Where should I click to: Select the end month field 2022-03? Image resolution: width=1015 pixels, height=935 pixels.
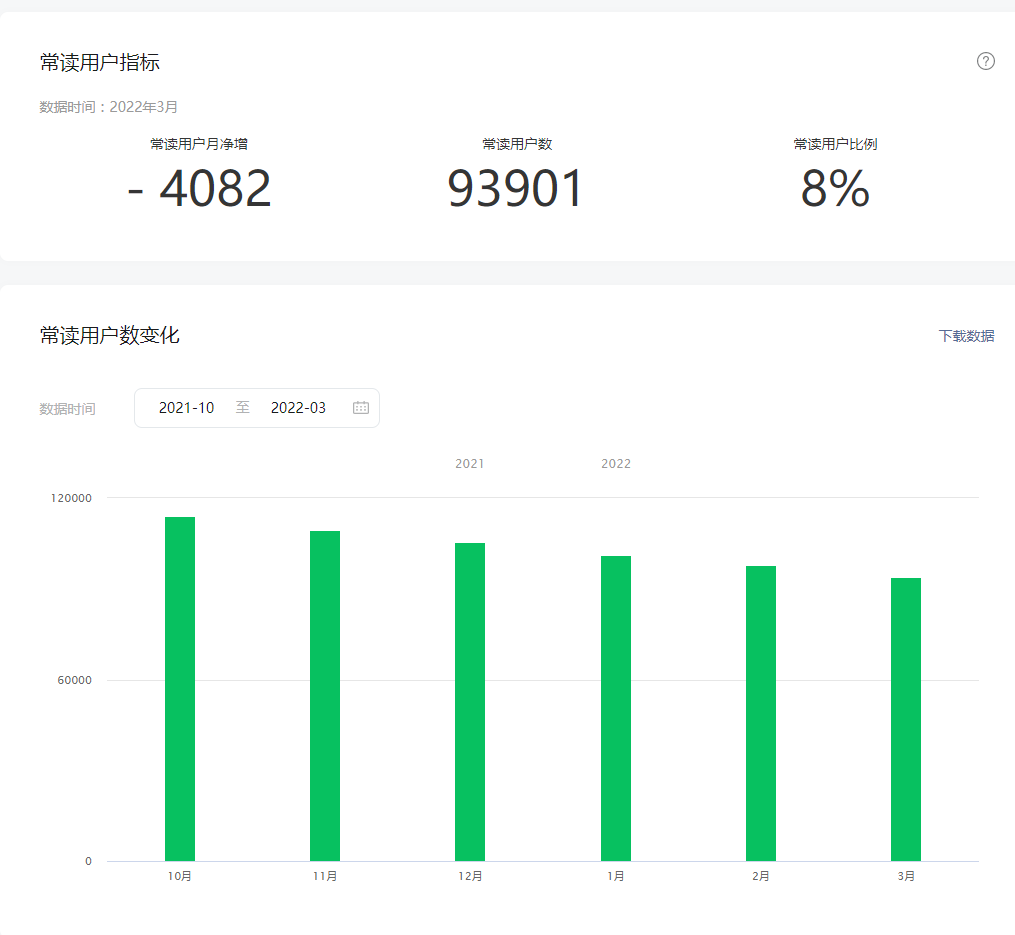tap(298, 408)
